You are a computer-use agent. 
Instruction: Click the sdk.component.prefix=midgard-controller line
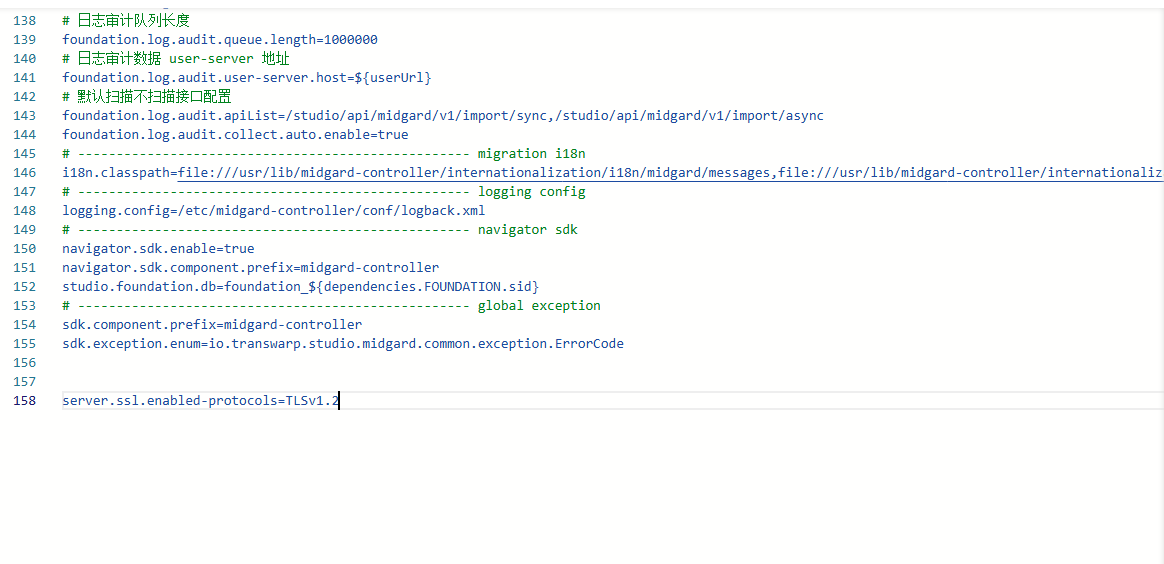pyautogui.click(x=212, y=325)
